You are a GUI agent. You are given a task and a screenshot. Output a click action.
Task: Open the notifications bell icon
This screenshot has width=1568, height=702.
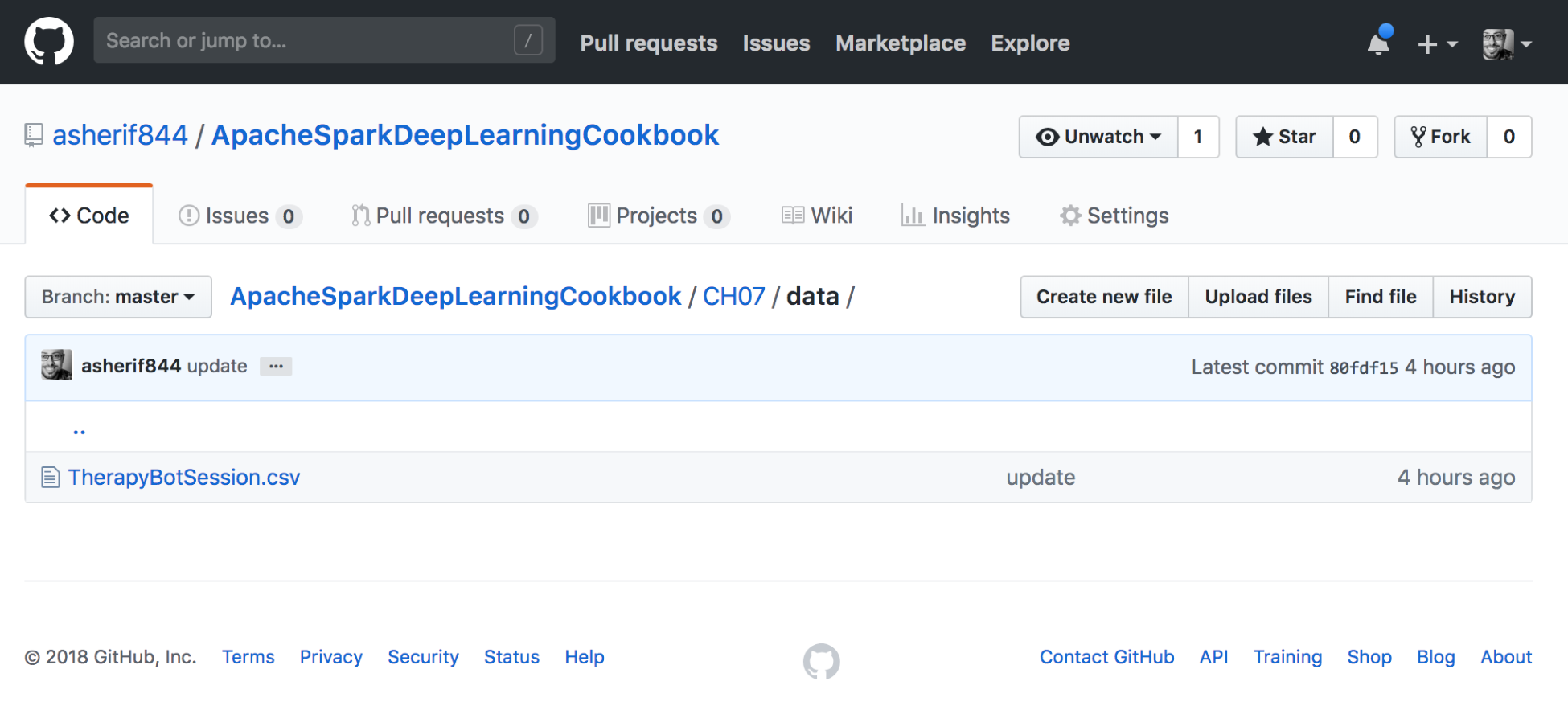coord(1379,41)
